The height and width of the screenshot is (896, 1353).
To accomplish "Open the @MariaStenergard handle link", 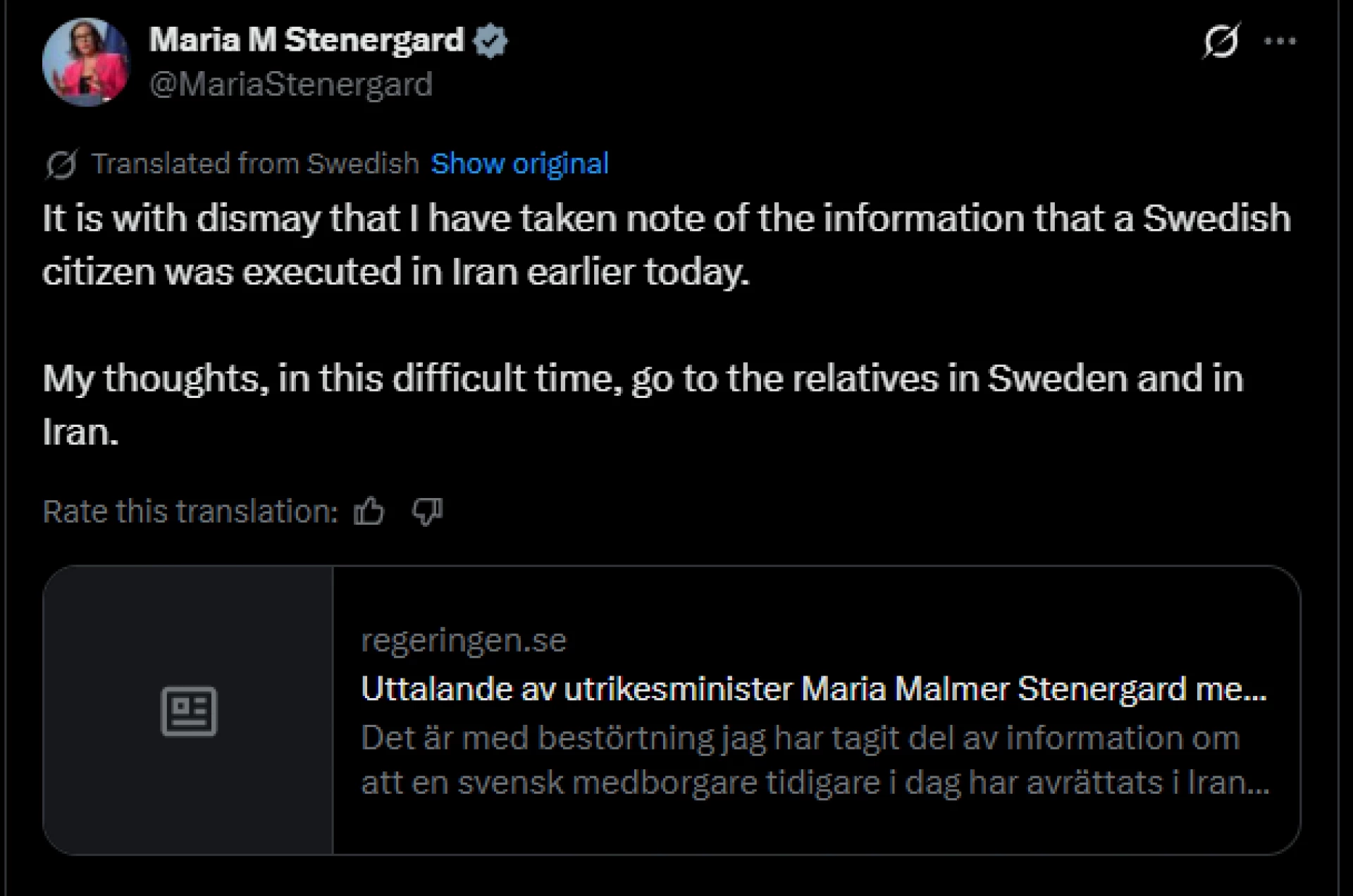I will pos(291,85).
